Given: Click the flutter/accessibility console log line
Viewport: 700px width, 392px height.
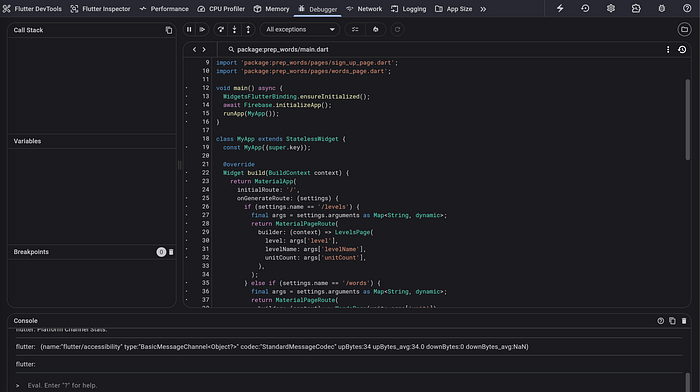Looking at the screenshot, I should 272,347.
